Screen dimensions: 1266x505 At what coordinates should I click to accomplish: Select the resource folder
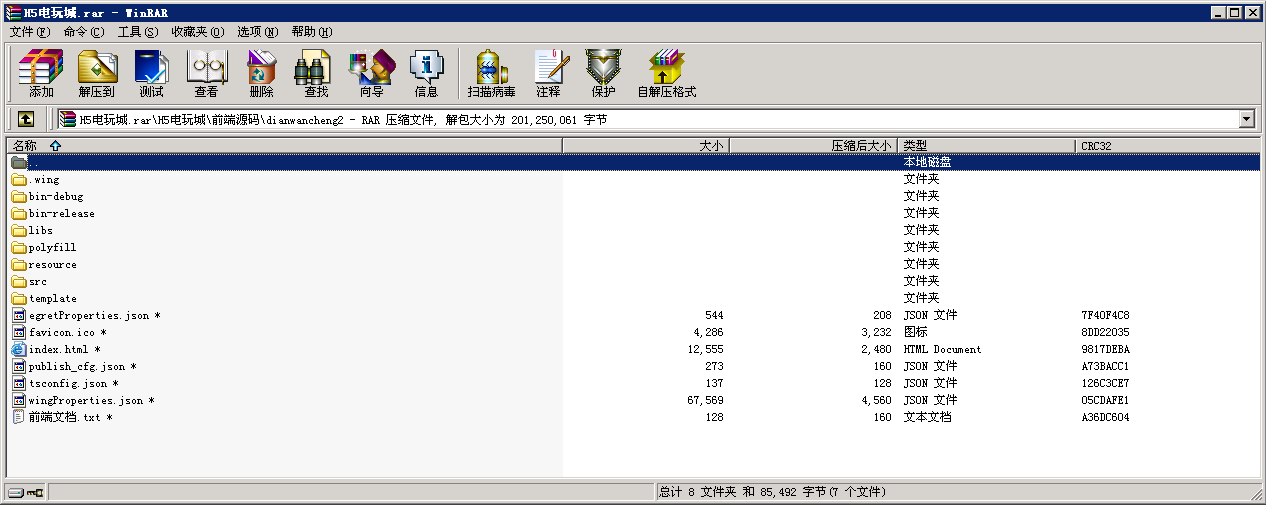52,265
